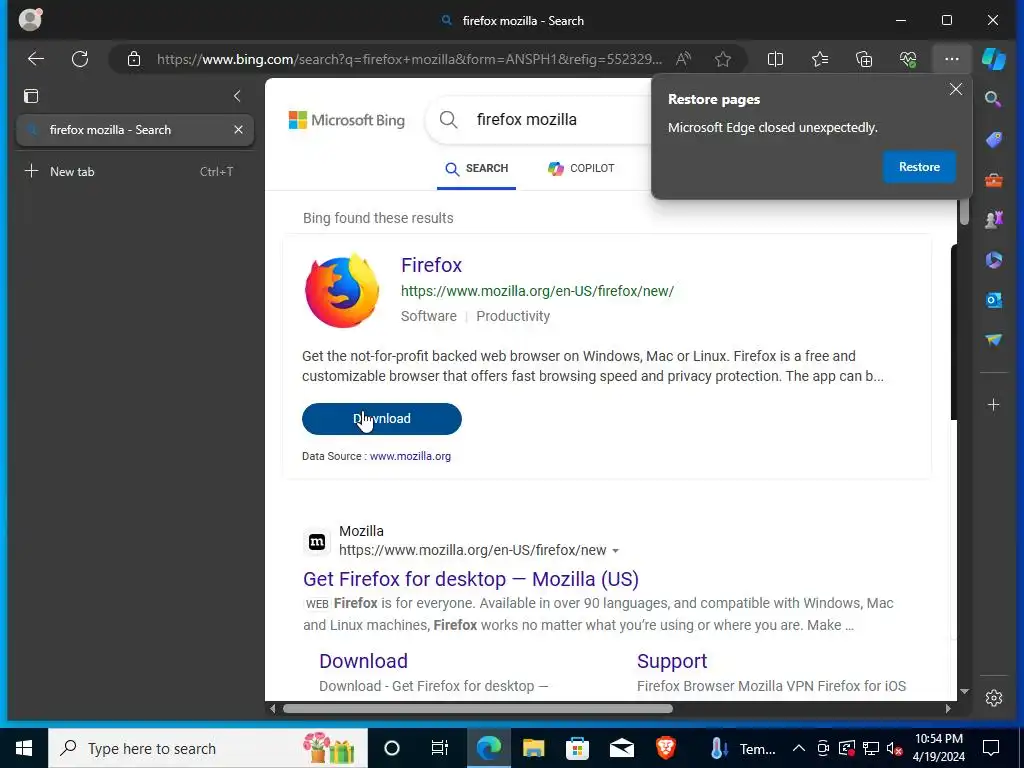
Task: Open the green mozilla.org/en-US/firefox/new/ link
Action: click(x=537, y=291)
